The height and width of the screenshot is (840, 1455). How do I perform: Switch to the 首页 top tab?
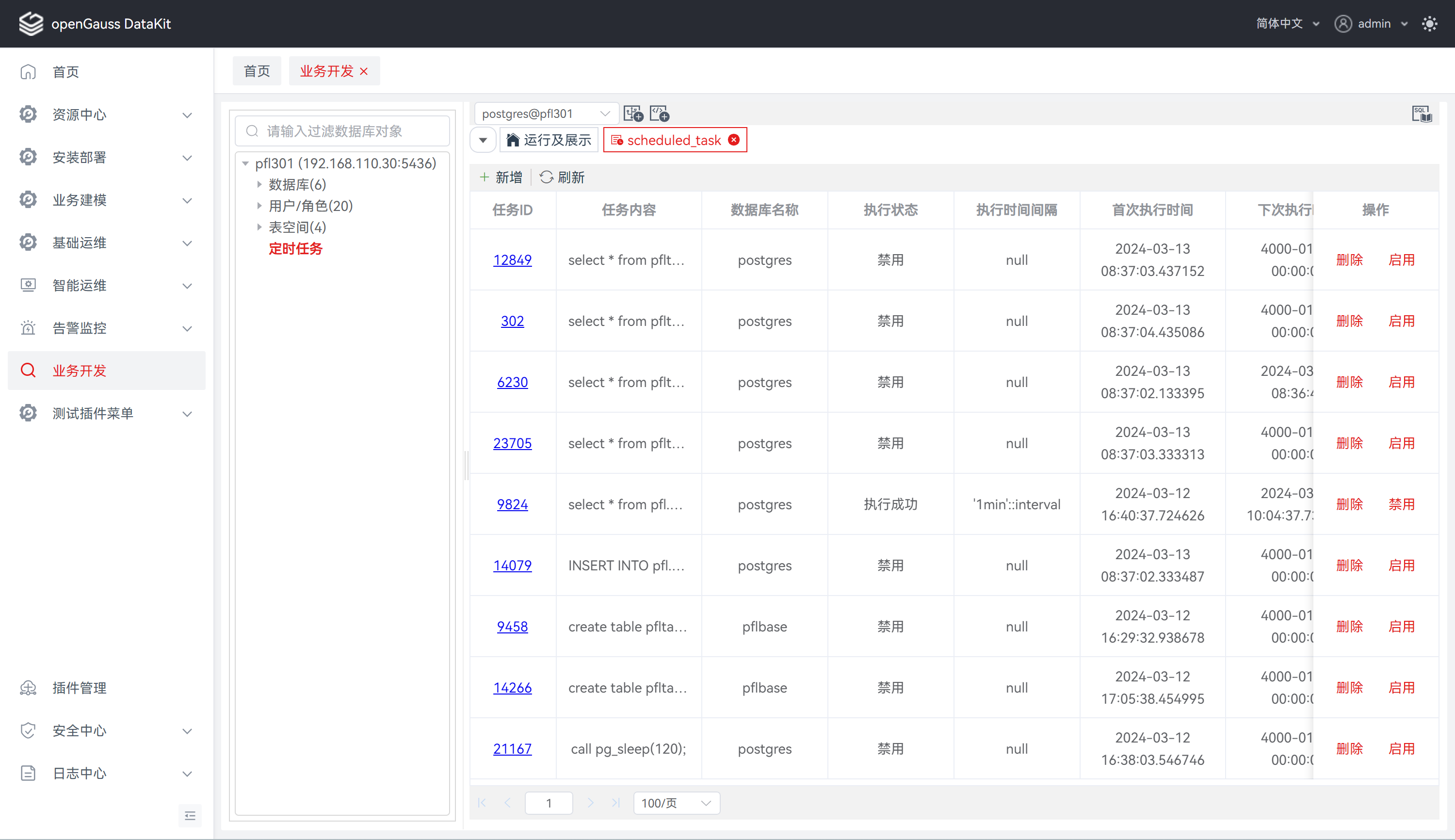pos(257,71)
